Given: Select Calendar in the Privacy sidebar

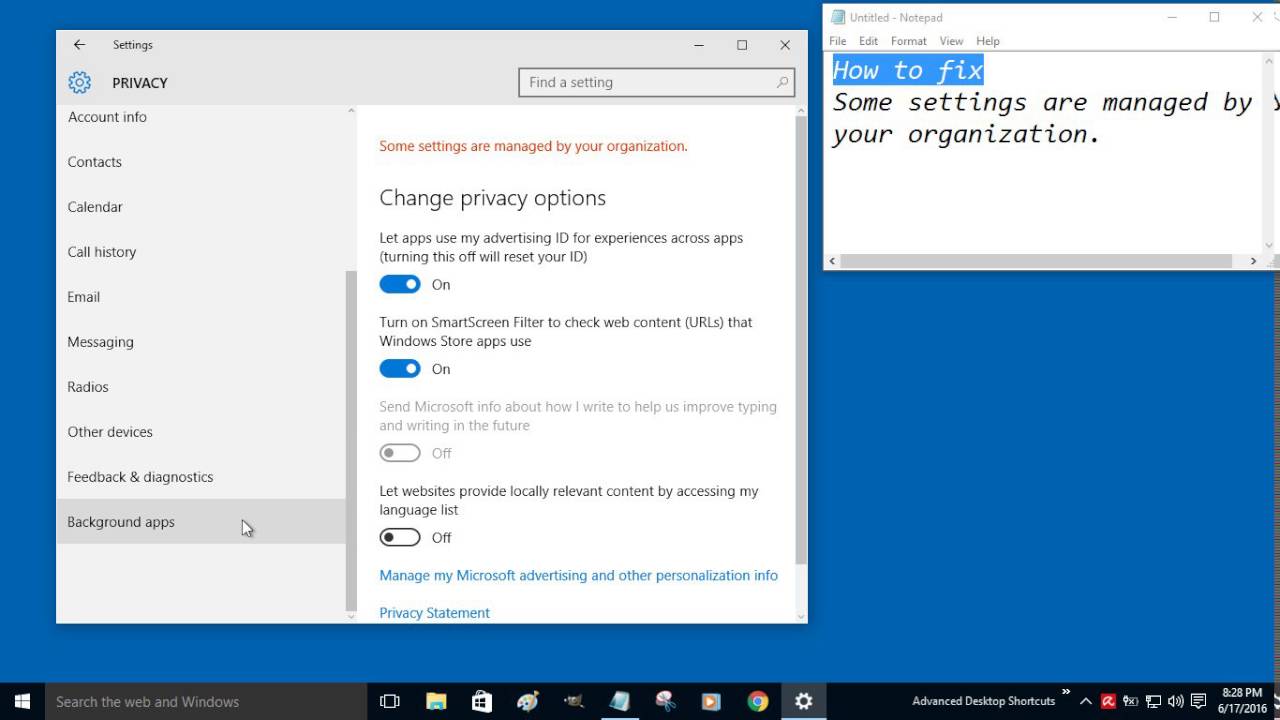Looking at the screenshot, I should (x=95, y=207).
